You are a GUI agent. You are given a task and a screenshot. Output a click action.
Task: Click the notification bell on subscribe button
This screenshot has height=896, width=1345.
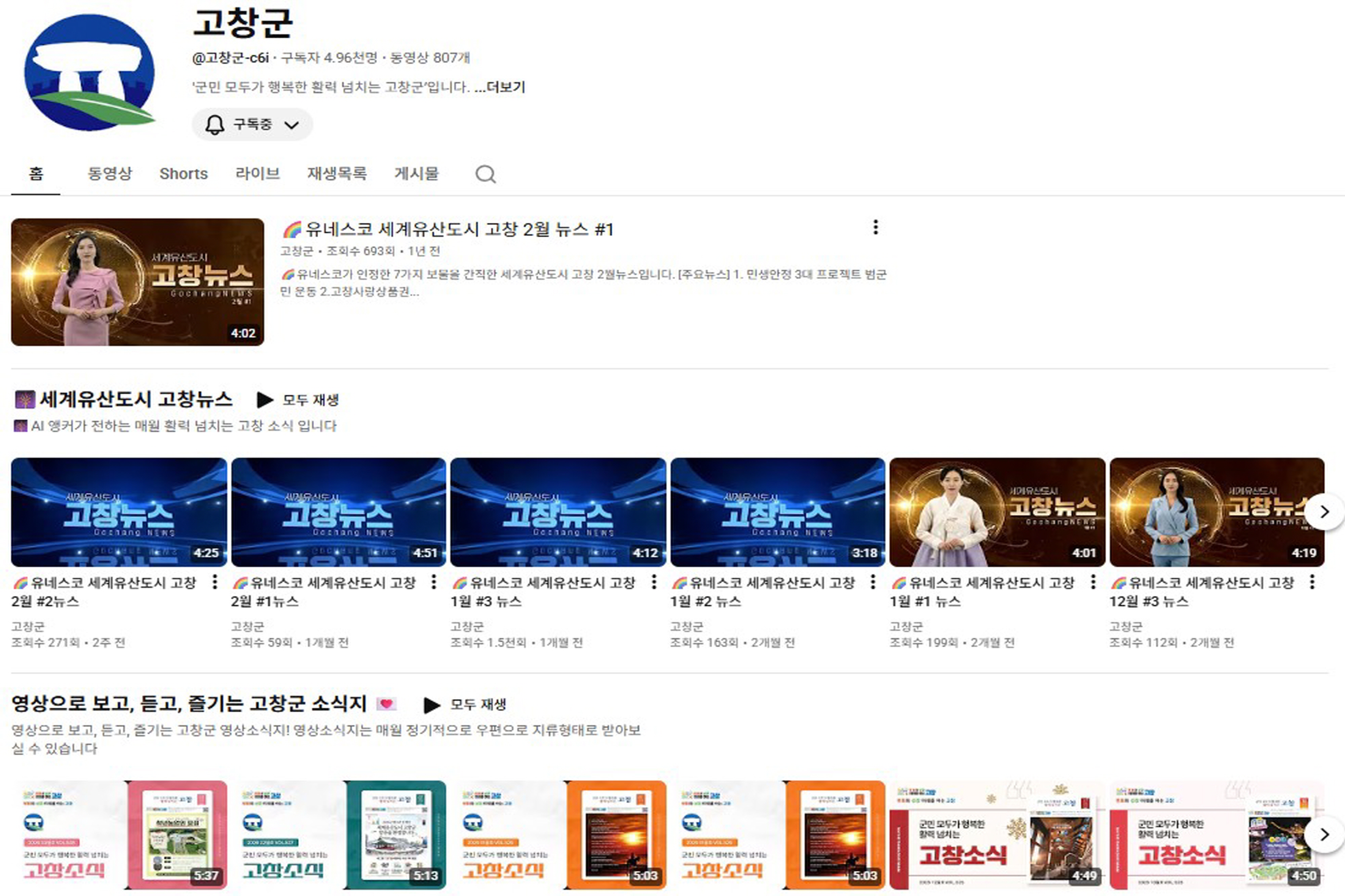214,125
